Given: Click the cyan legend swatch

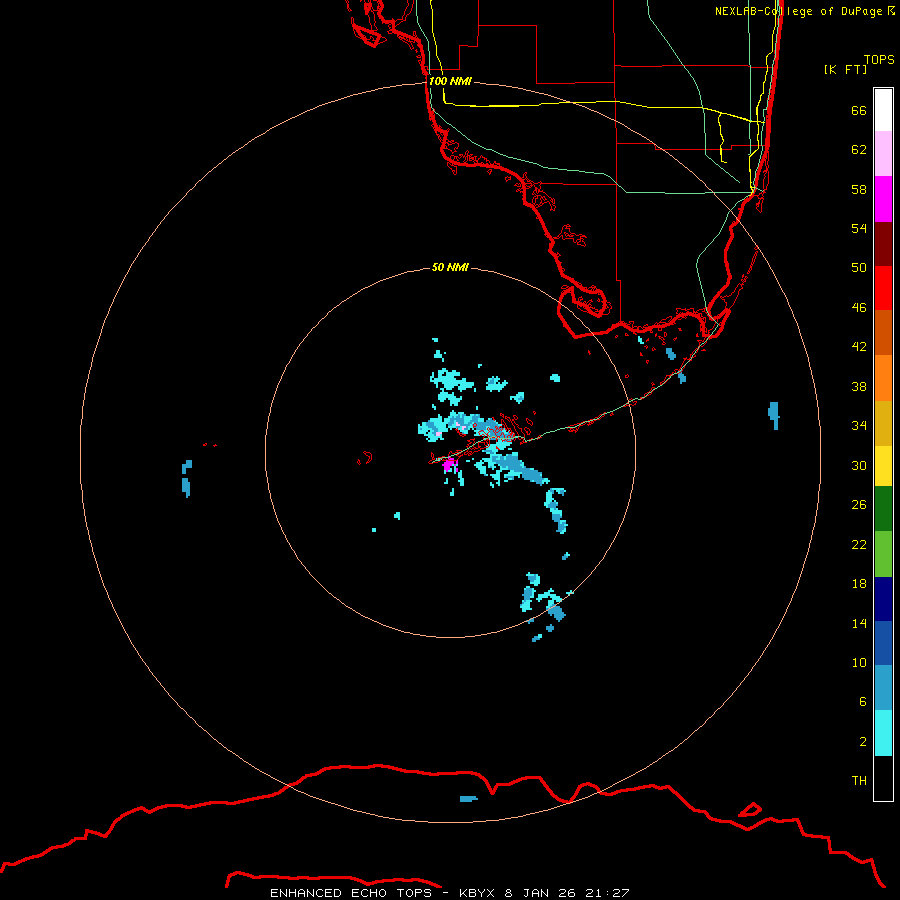Looking at the screenshot, I should click(x=883, y=733).
